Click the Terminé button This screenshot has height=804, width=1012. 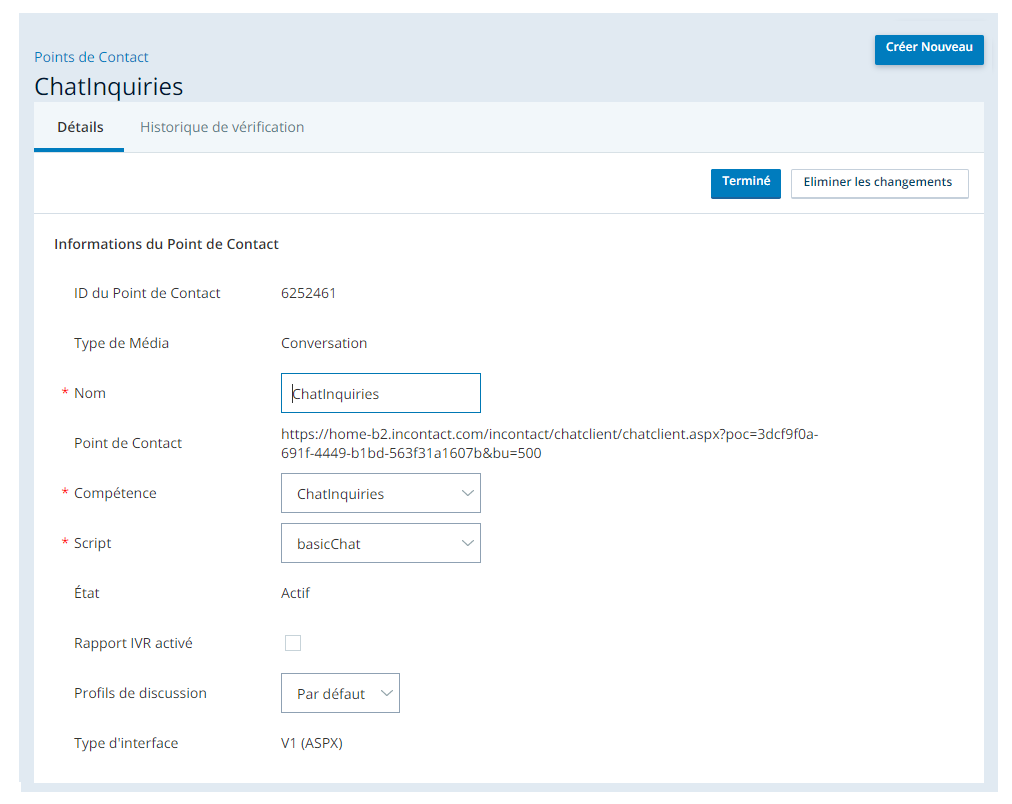pyautogui.click(x=745, y=183)
